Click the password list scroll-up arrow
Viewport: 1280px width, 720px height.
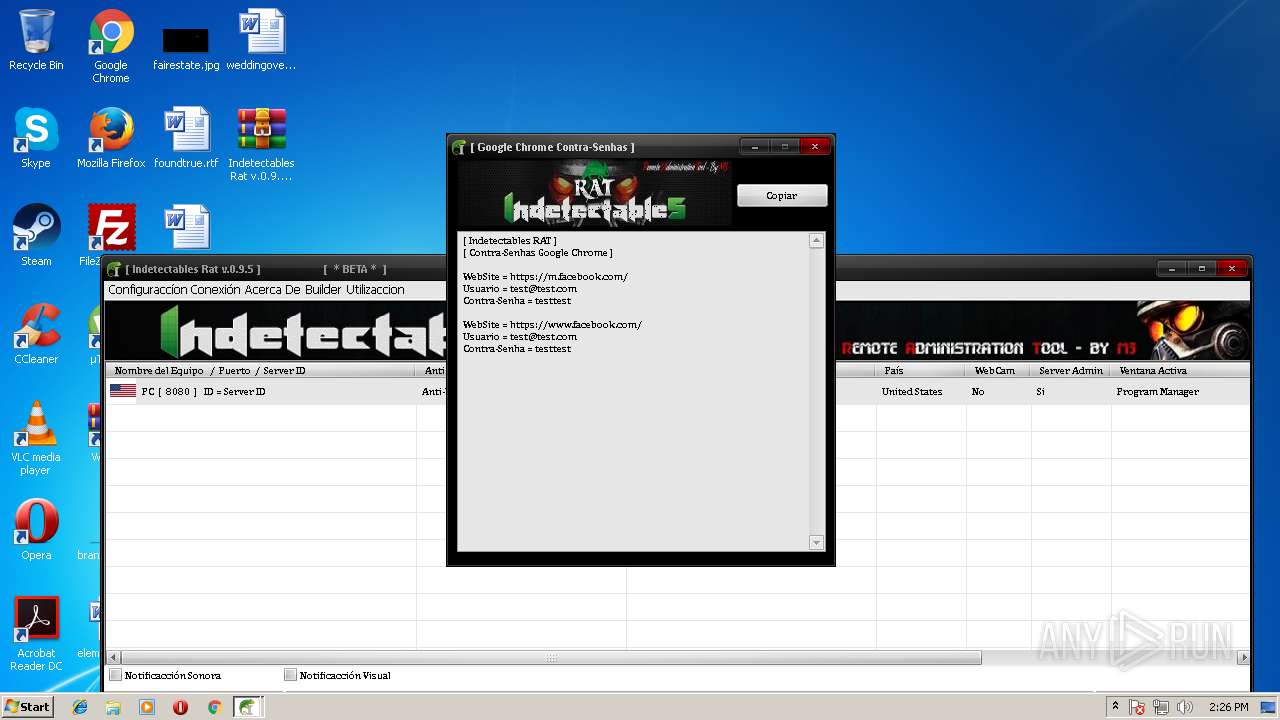pos(816,241)
